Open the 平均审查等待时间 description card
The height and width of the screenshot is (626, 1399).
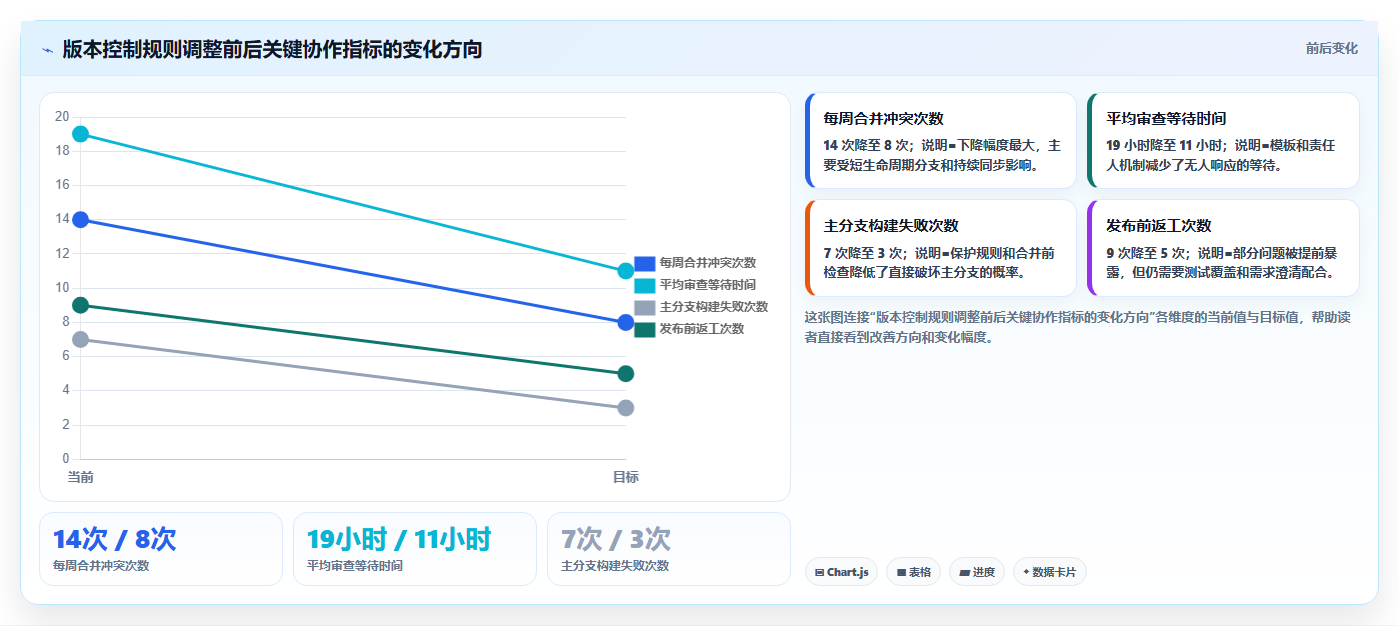1223,141
